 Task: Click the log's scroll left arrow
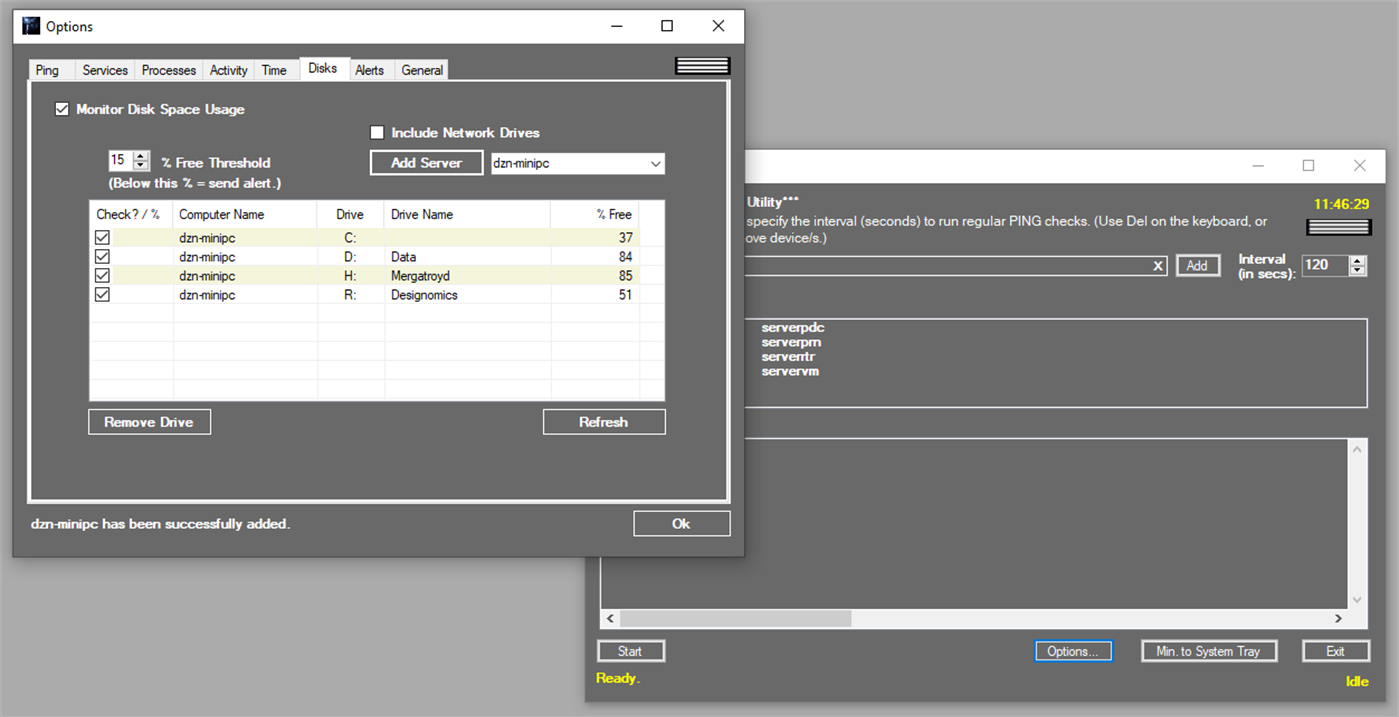click(610, 618)
